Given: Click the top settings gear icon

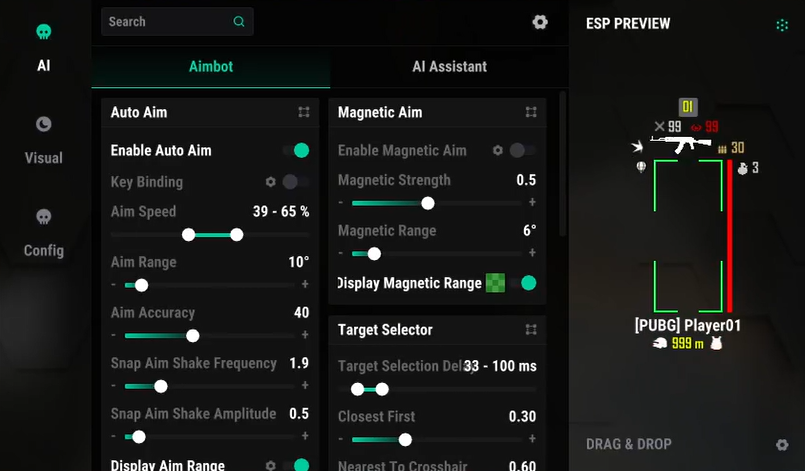Looking at the screenshot, I should tap(540, 22).
